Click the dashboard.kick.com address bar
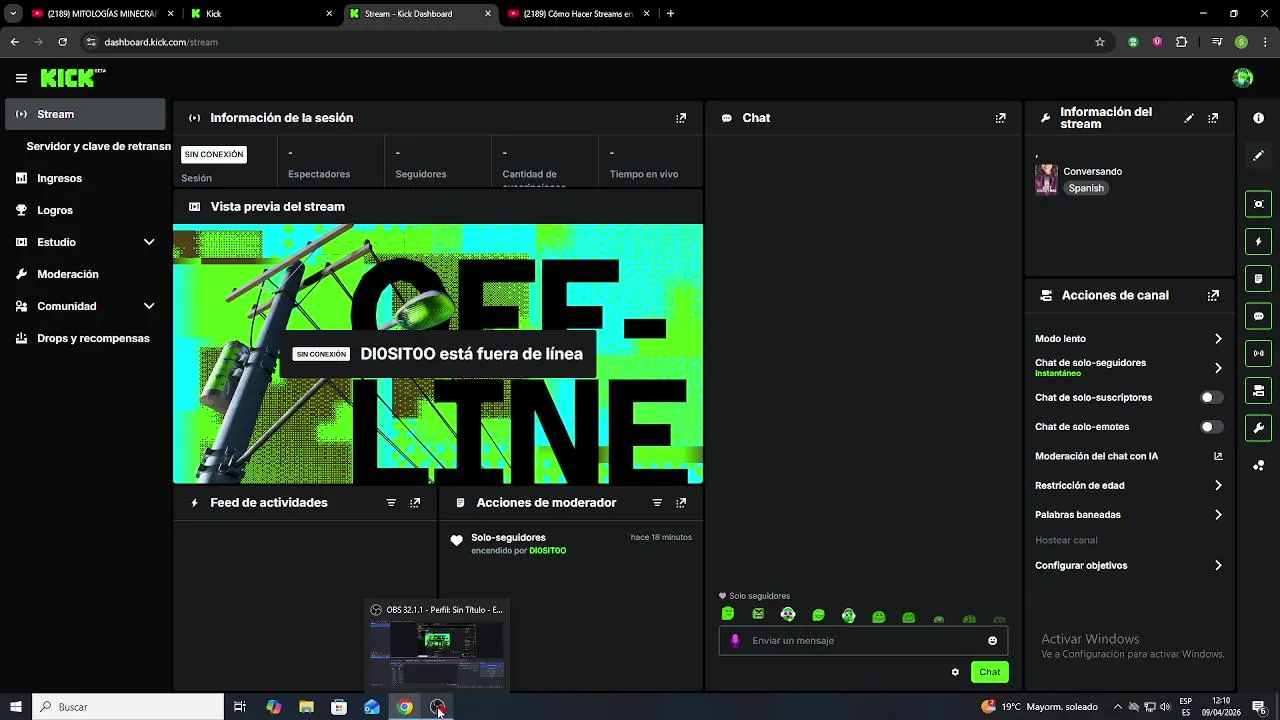Viewport: 1280px width, 720px height. tap(590, 42)
